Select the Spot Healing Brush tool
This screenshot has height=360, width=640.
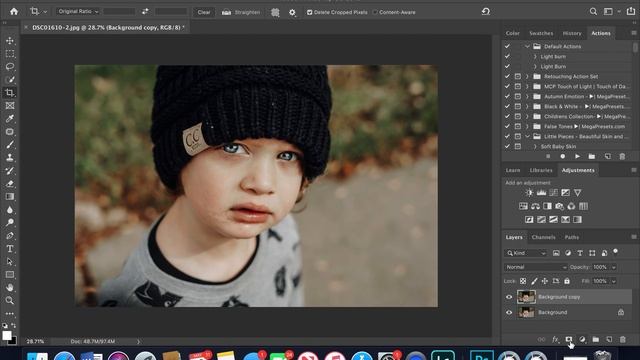point(10,132)
